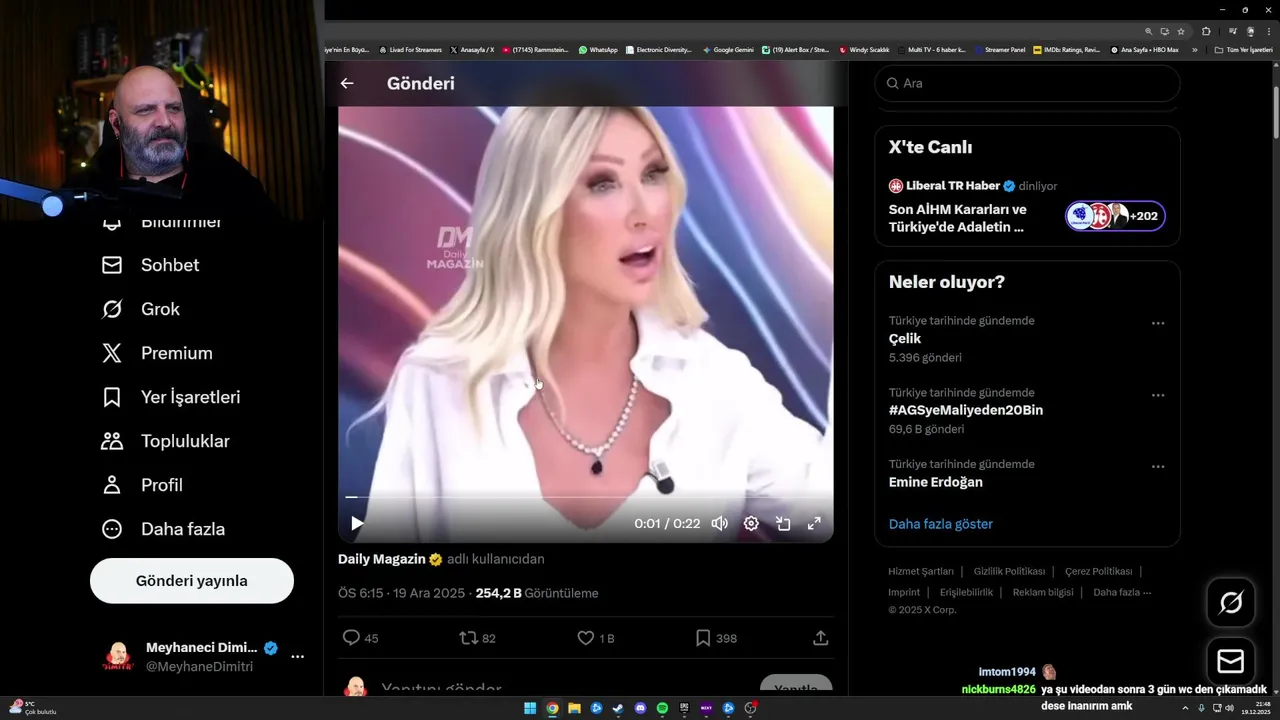This screenshot has height=720, width=1280.
Task: Open more options for Emine Erdoğan trend
Action: (x=1158, y=467)
